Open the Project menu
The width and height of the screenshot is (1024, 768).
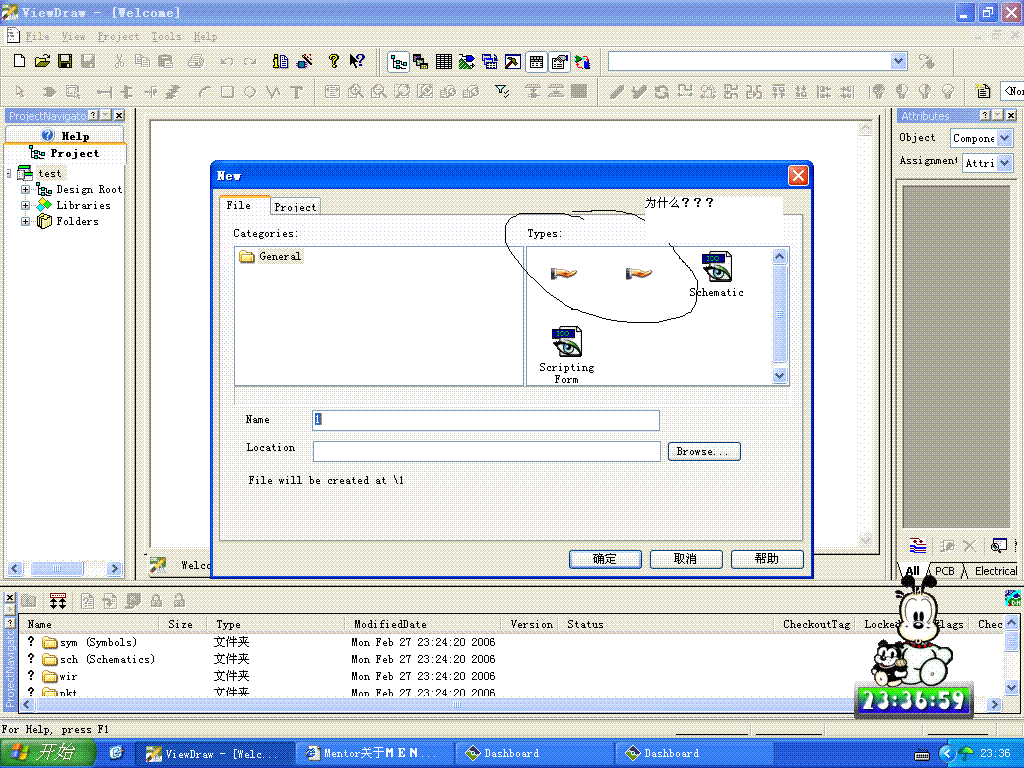point(118,37)
